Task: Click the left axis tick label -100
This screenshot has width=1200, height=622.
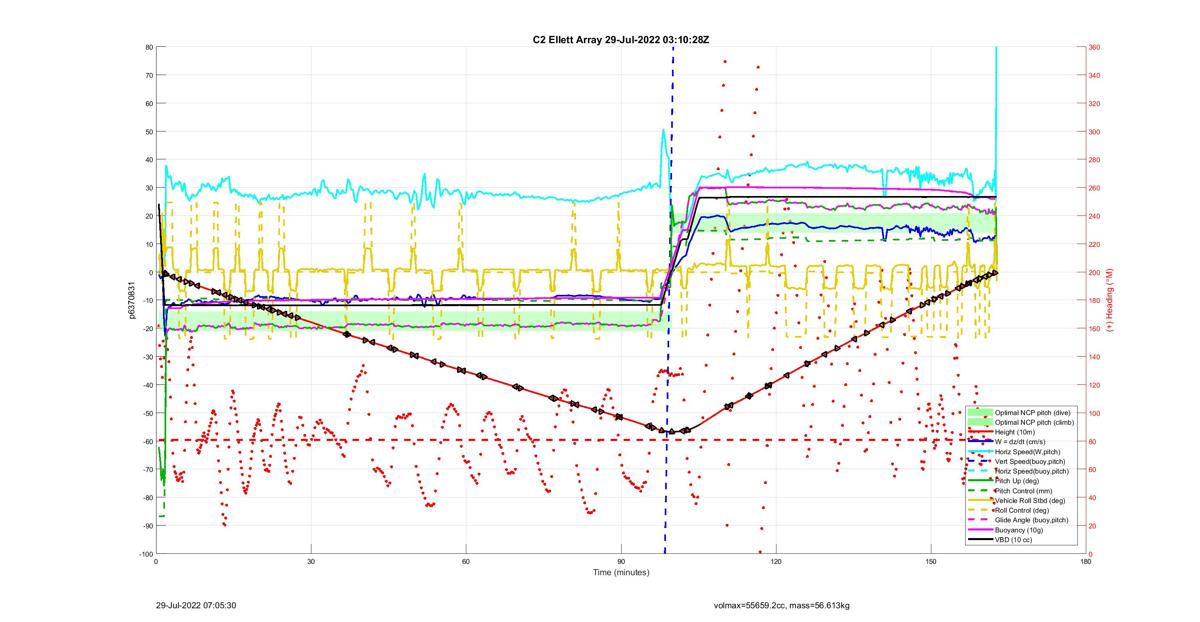Action: pos(145,554)
